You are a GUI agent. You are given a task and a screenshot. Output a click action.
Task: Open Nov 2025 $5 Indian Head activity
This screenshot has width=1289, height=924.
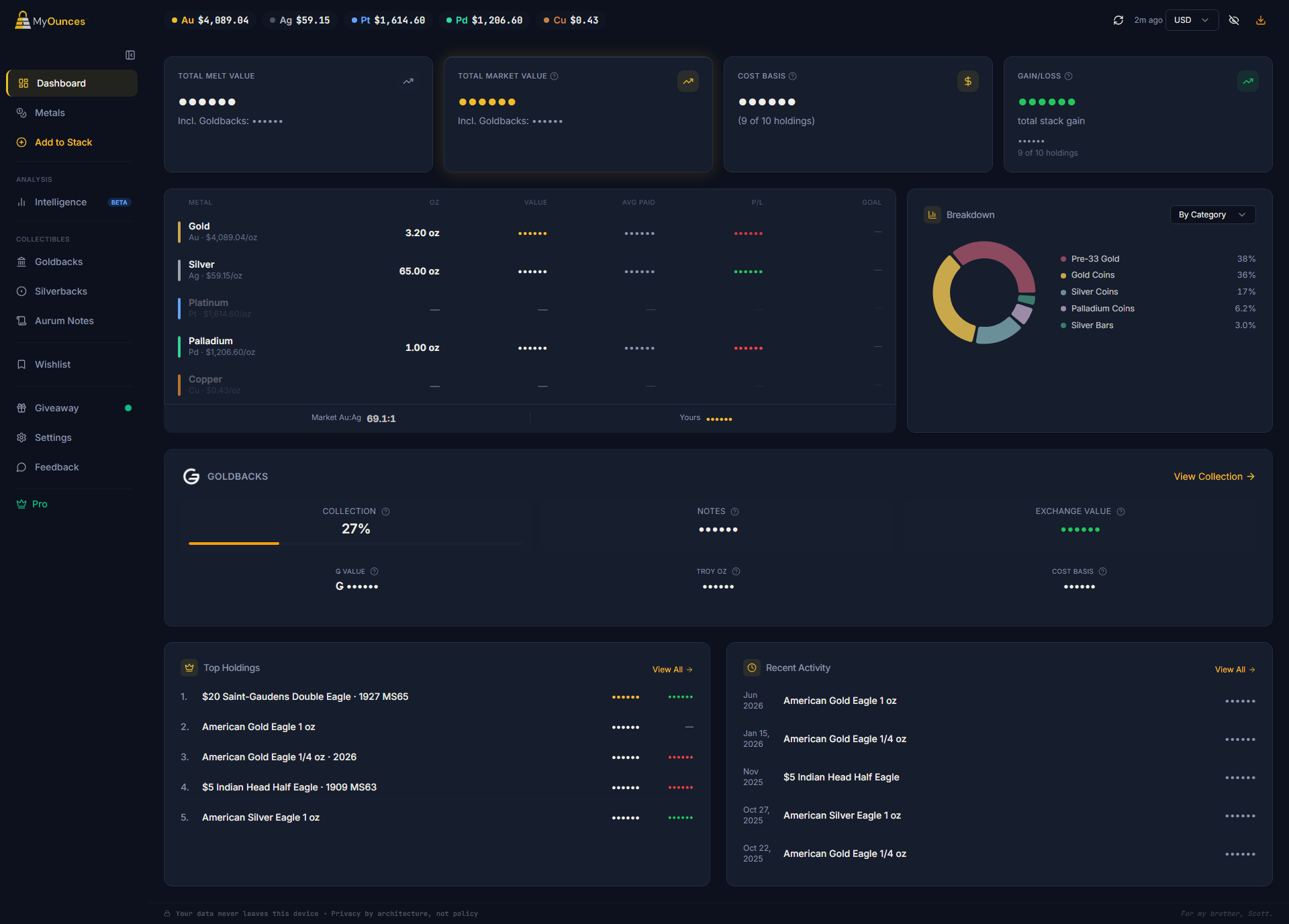[x=999, y=777]
